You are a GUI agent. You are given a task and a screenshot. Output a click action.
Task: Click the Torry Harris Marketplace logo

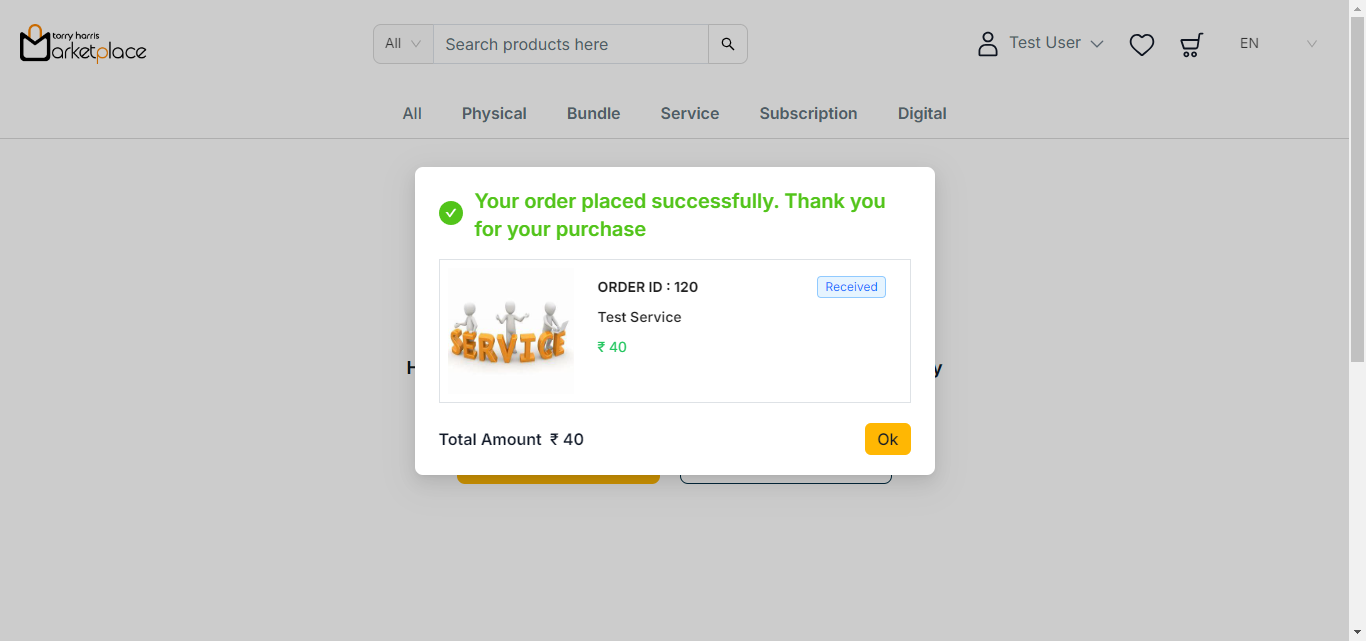(x=83, y=43)
